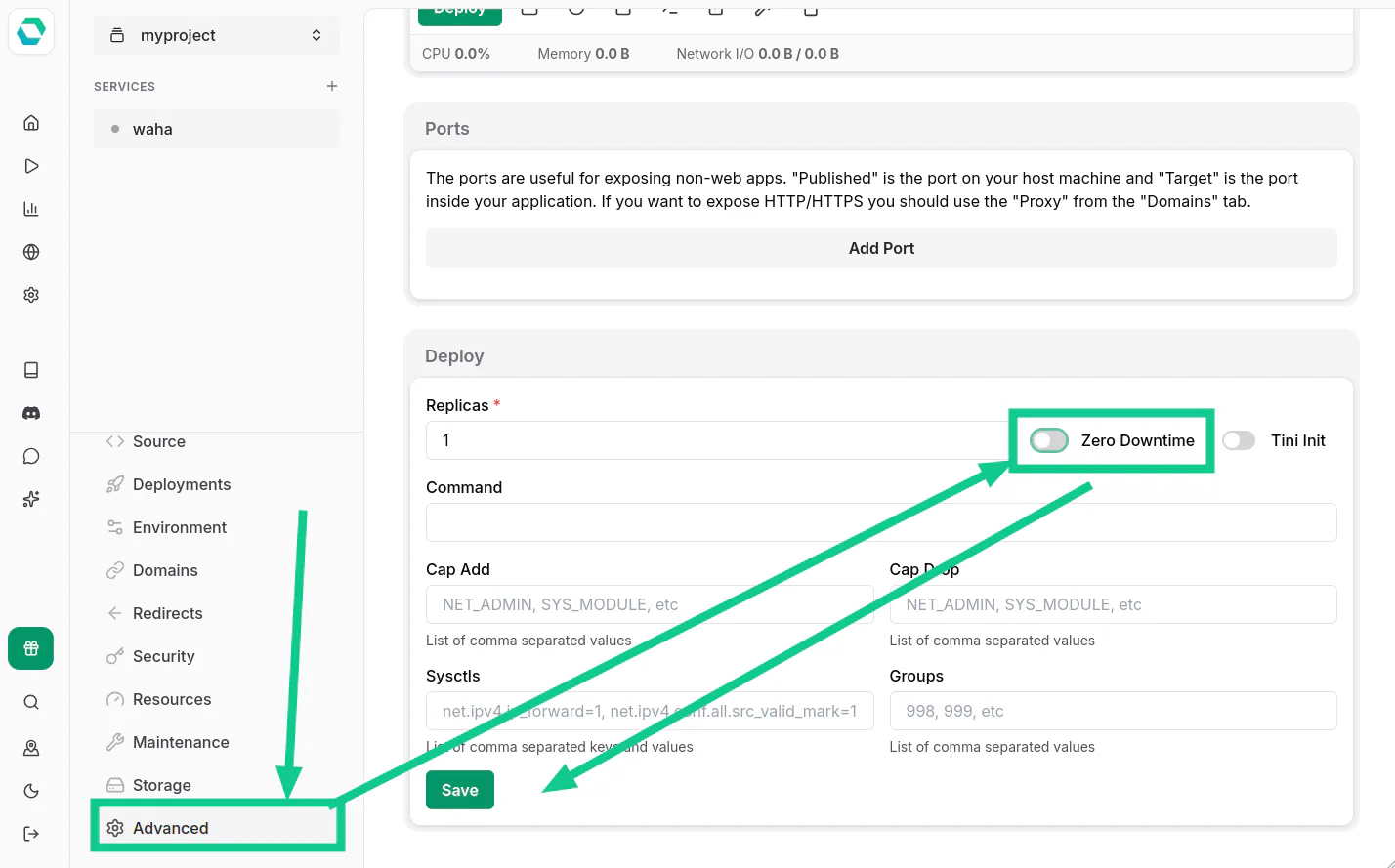Turn on the Tini Init switch
Viewport: 1395px width, 868px height.
click(1239, 440)
